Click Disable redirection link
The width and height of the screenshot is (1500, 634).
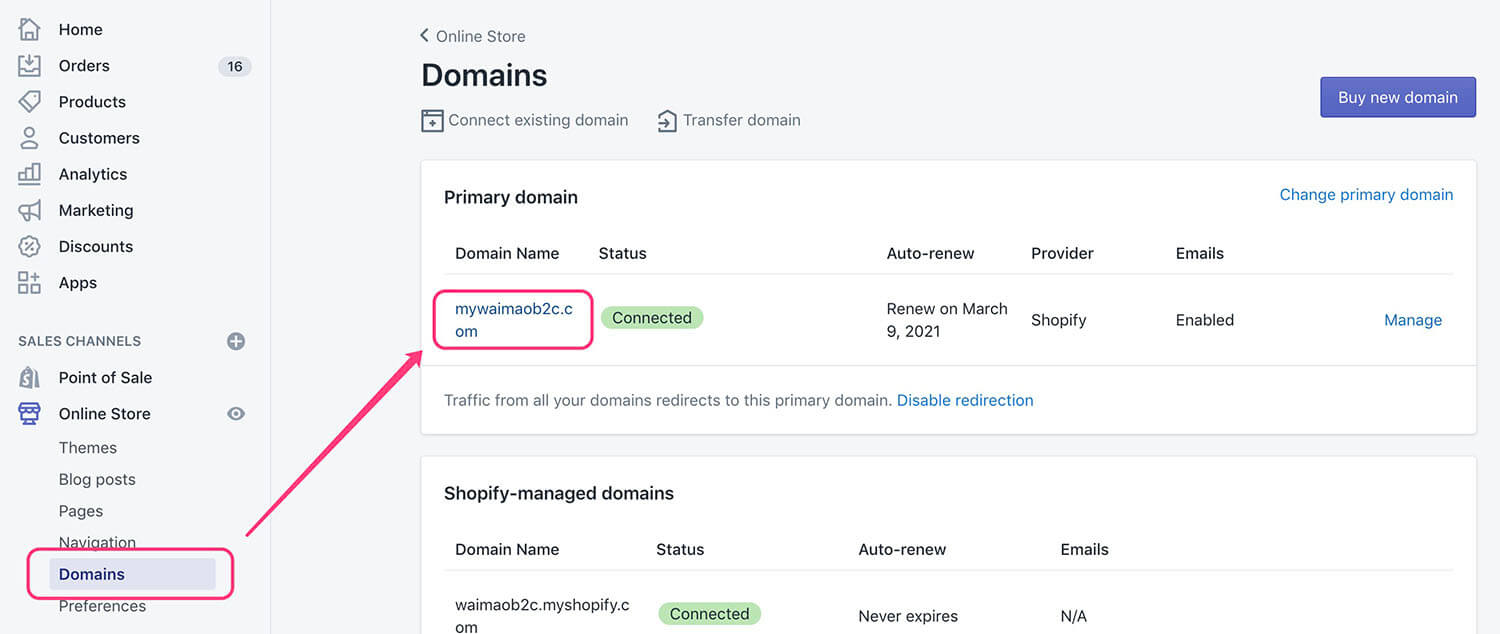click(x=964, y=400)
